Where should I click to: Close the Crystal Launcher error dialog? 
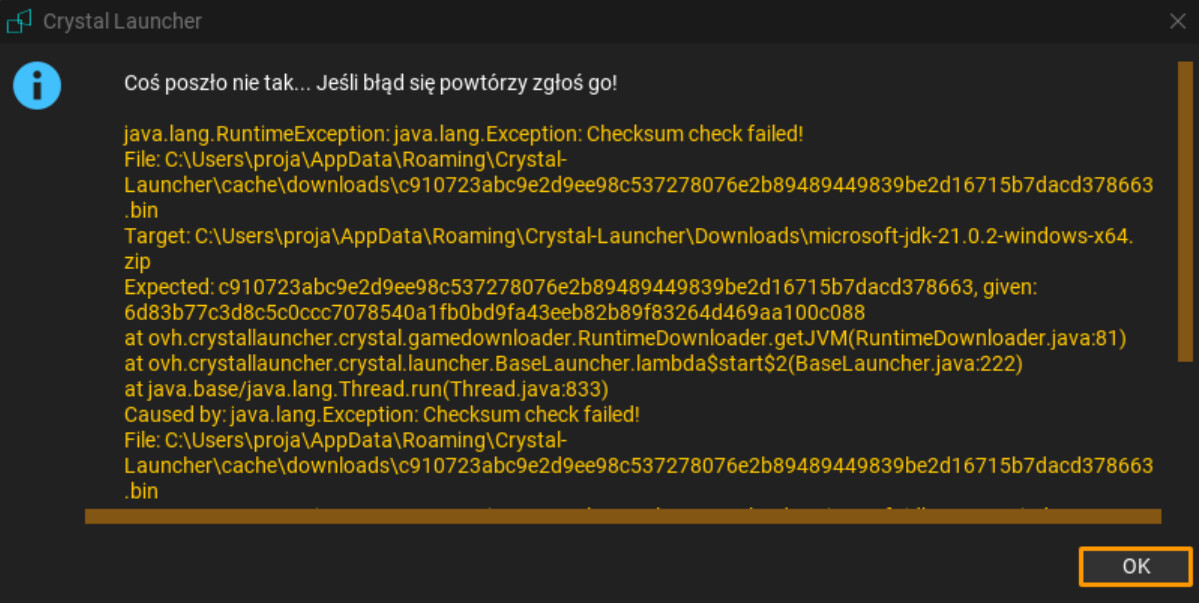pos(1177,21)
